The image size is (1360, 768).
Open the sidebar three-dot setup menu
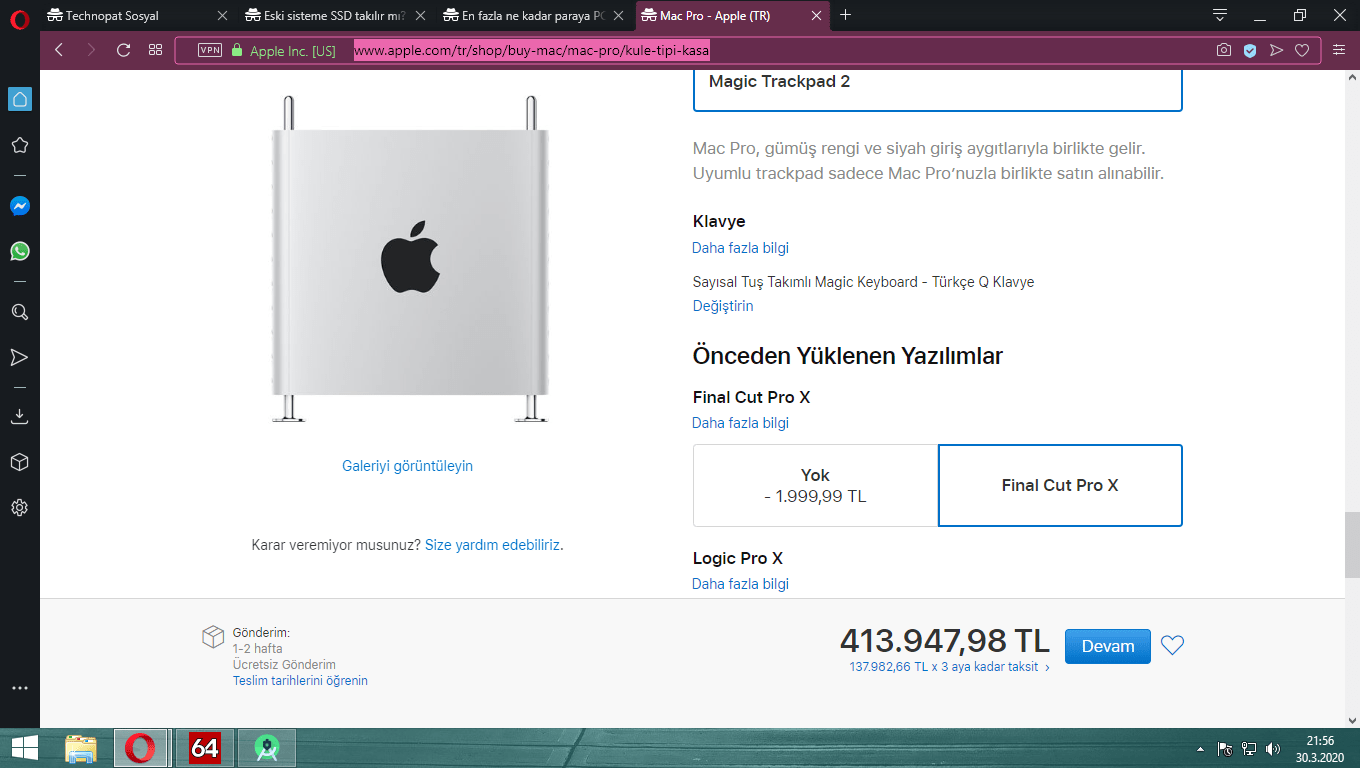tap(19, 688)
